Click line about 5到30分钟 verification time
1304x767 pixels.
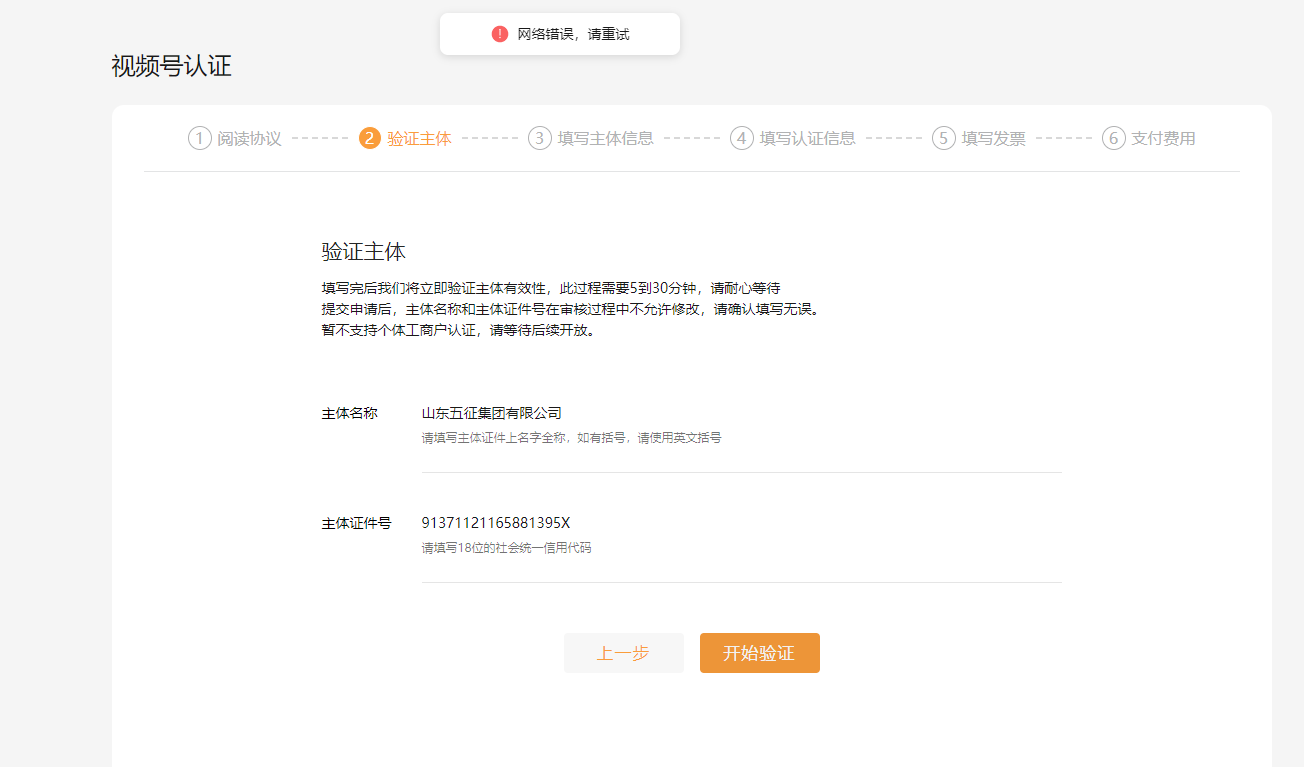551,288
